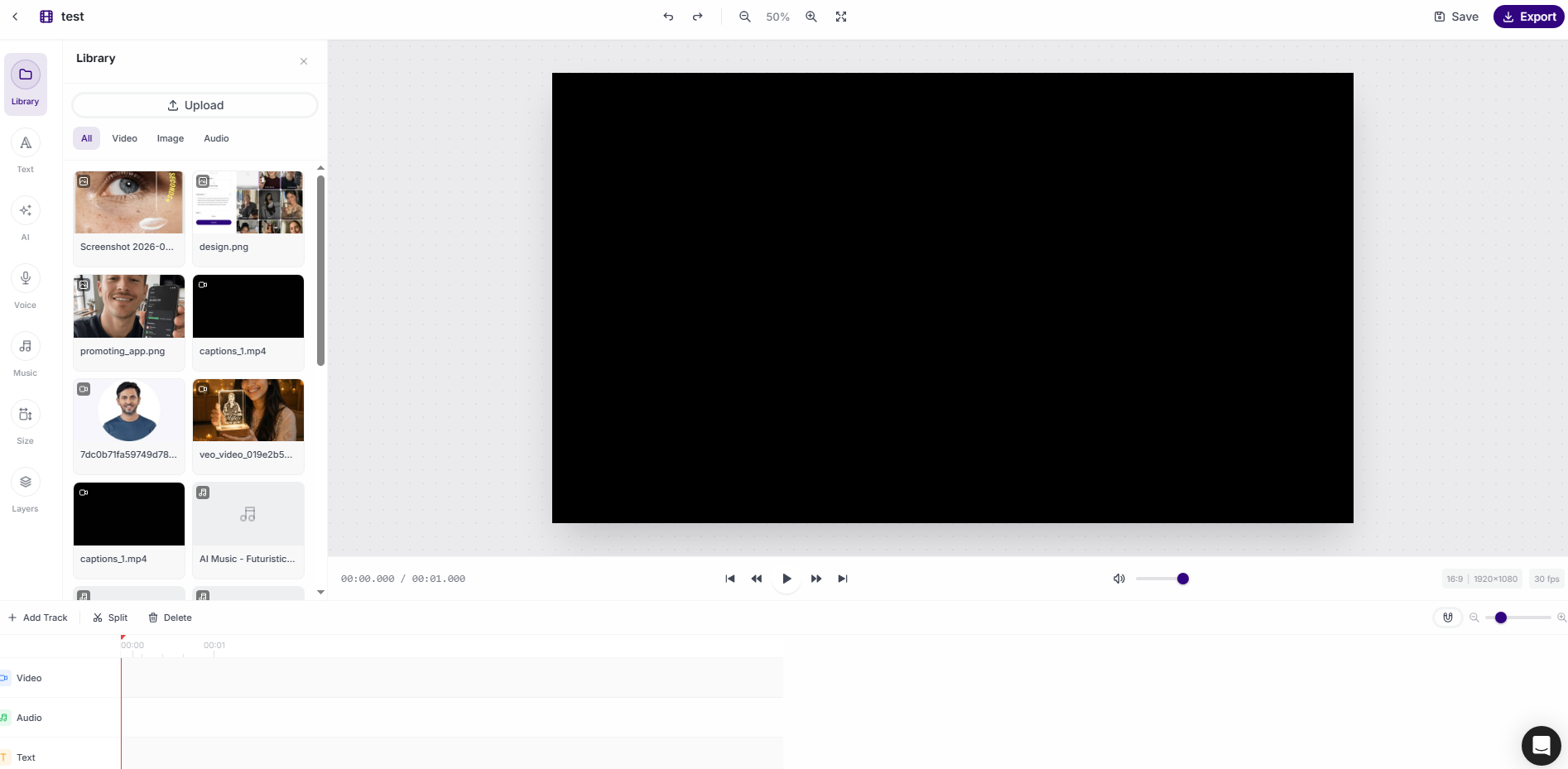Export the video

1529,17
